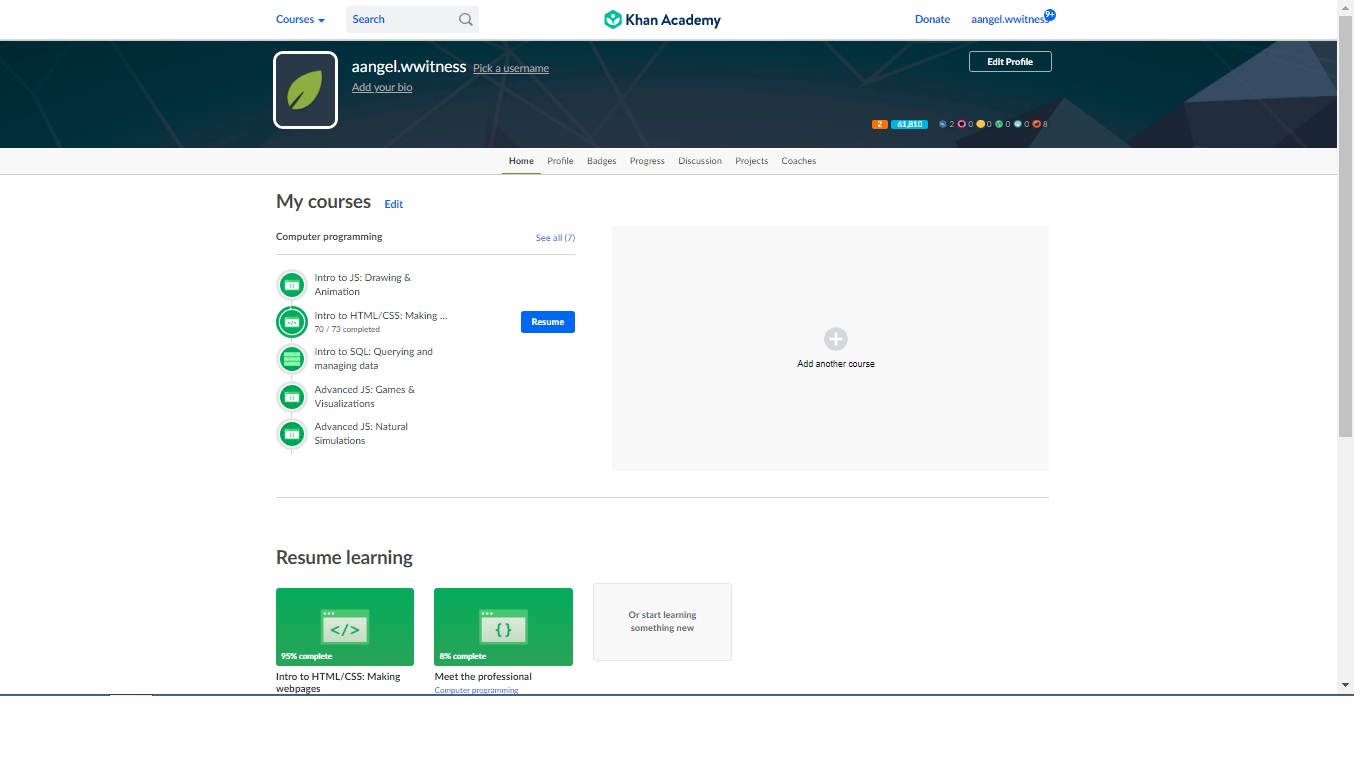The width and height of the screenshot is (1366, 768).
Task: Click the Donate link
Action: pyautogui.click(x=932, y=19)
